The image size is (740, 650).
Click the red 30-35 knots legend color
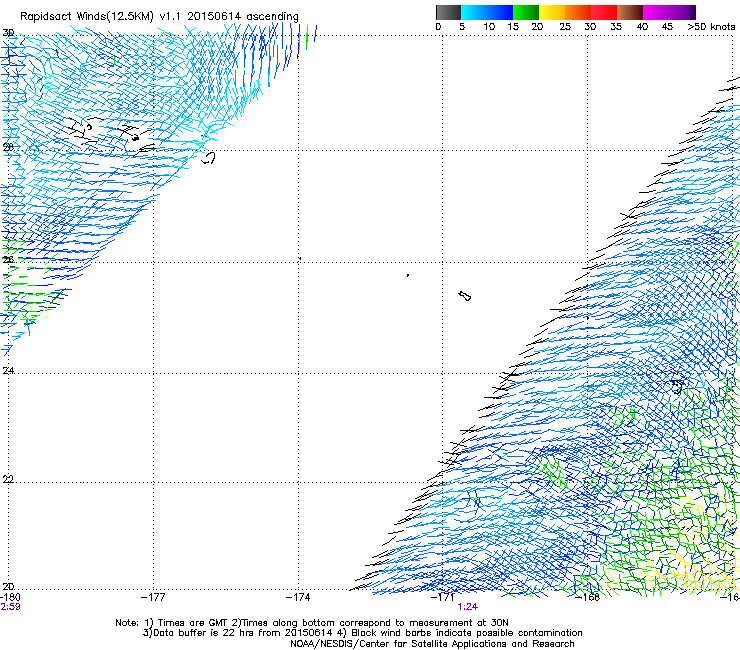pos(604,12)
